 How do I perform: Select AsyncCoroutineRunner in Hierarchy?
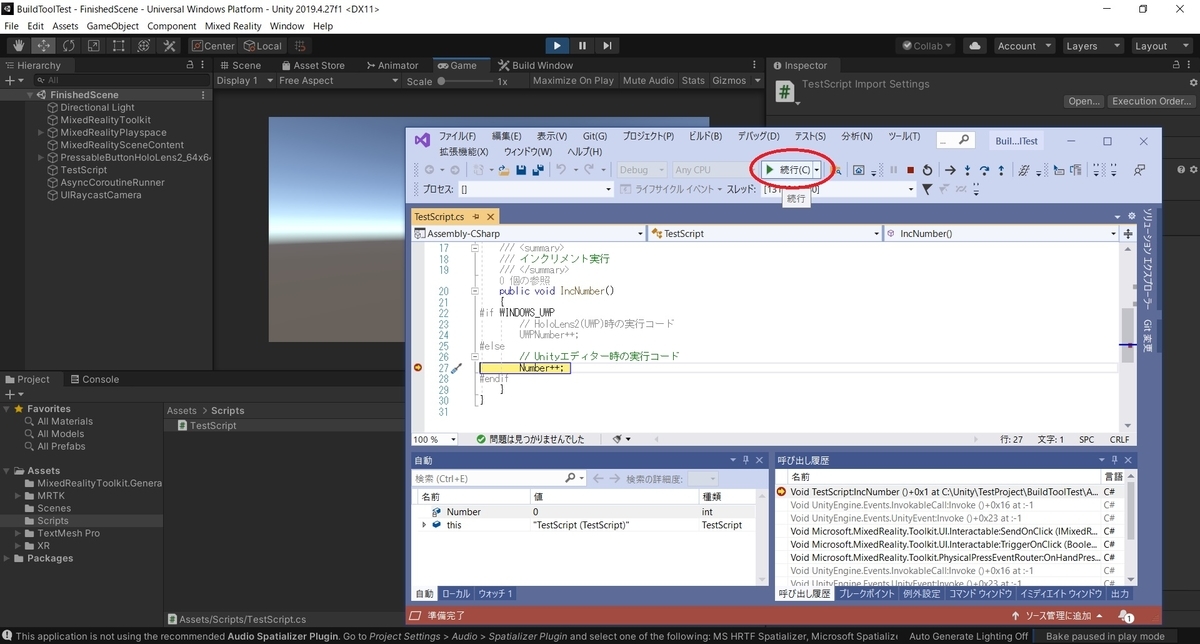[112, 182]
